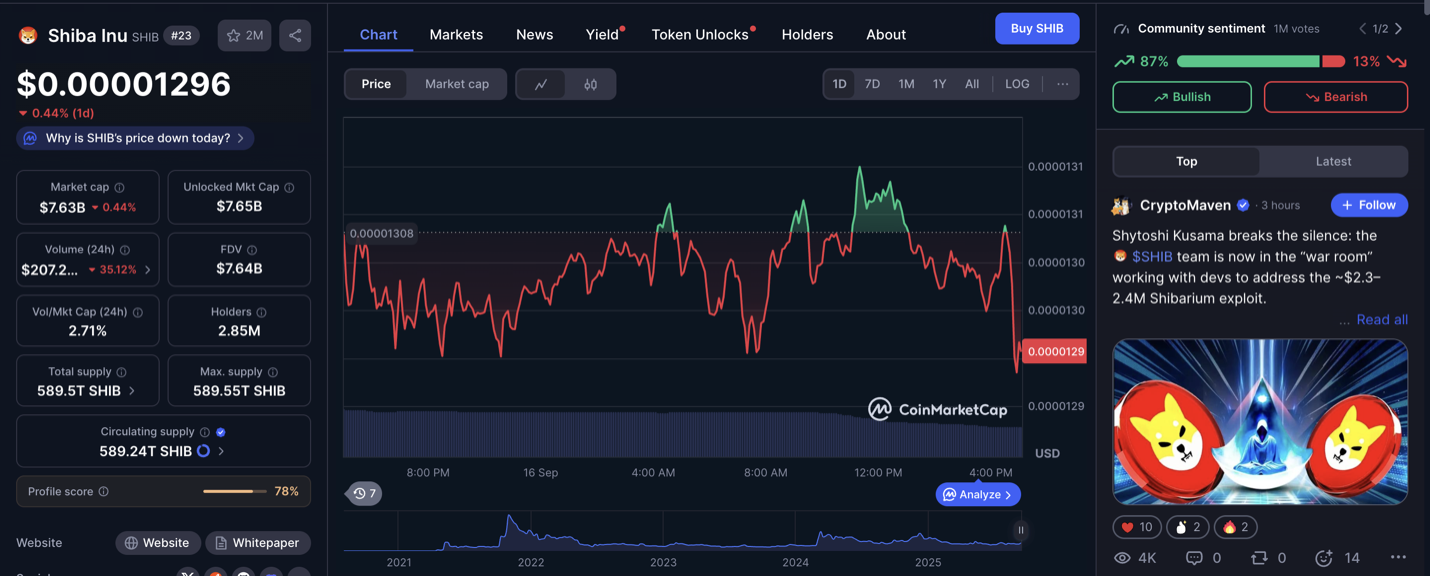
Task: Click the heart reaction on CryptoMaven post
Action: [1136, 527]
